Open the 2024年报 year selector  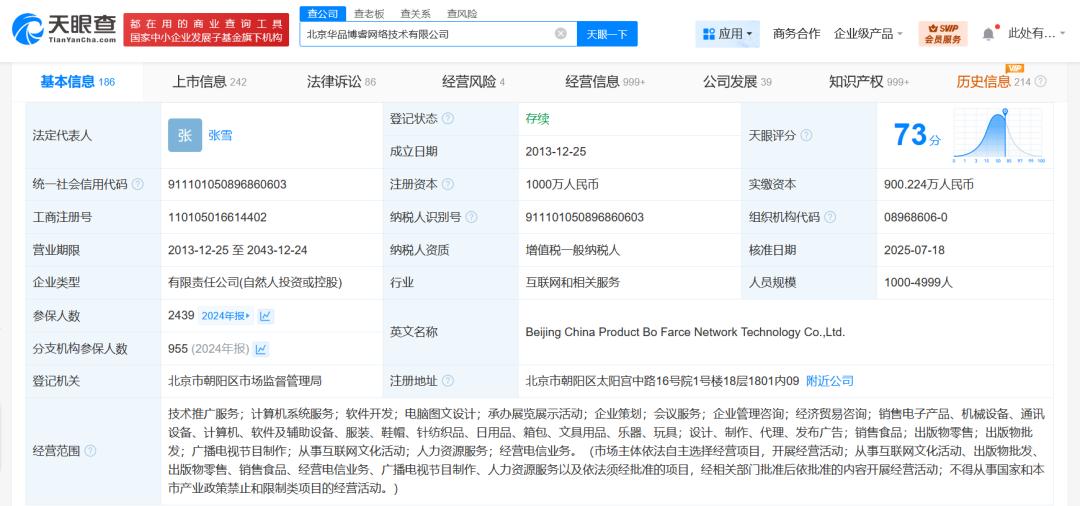226,316
